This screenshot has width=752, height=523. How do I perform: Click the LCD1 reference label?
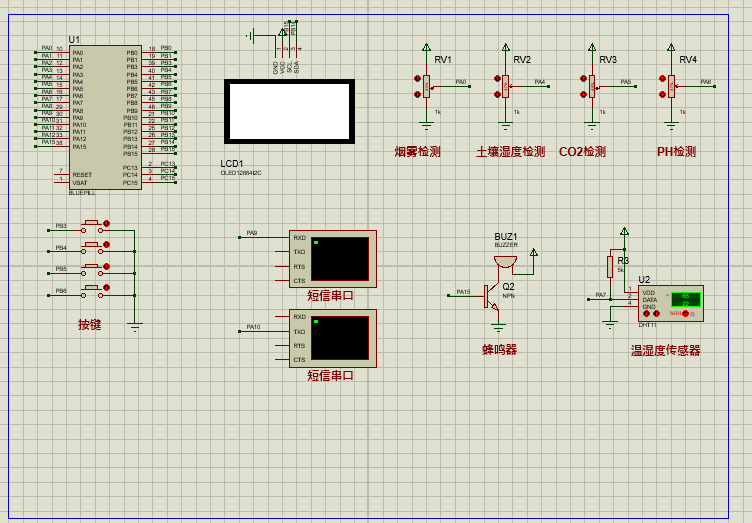click(232, 163)
